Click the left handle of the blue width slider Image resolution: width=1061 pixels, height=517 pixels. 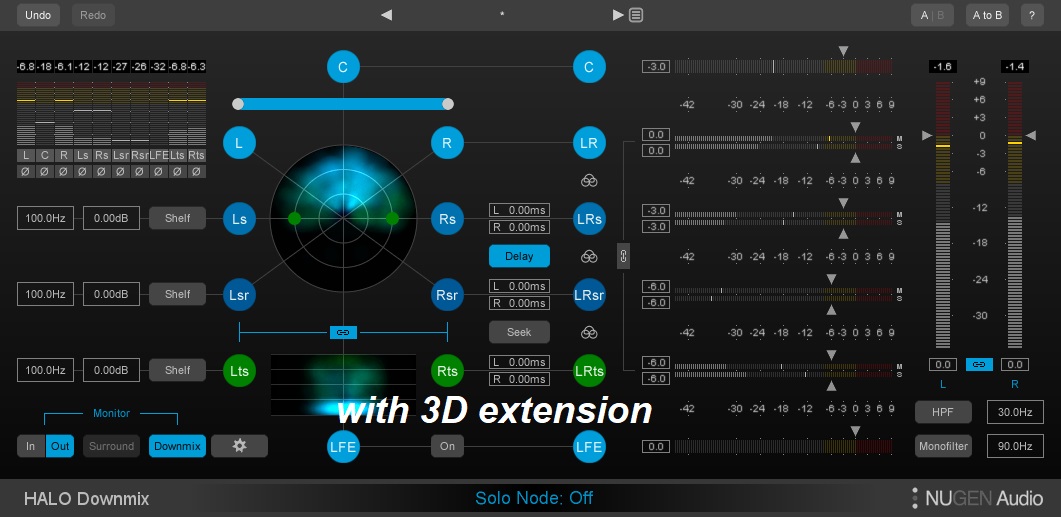238,104
